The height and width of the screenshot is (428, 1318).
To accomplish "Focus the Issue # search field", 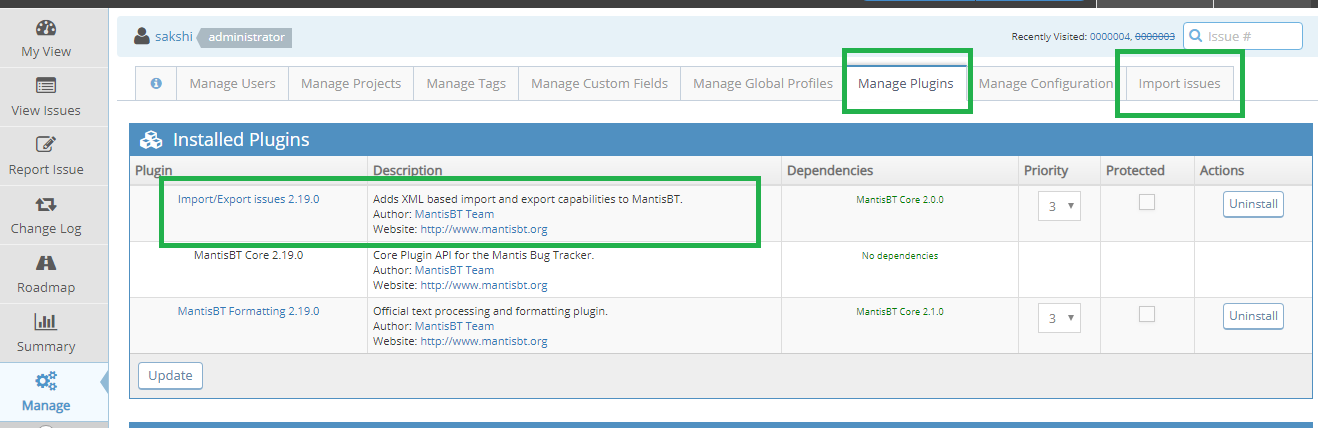I will [1243, 37].
